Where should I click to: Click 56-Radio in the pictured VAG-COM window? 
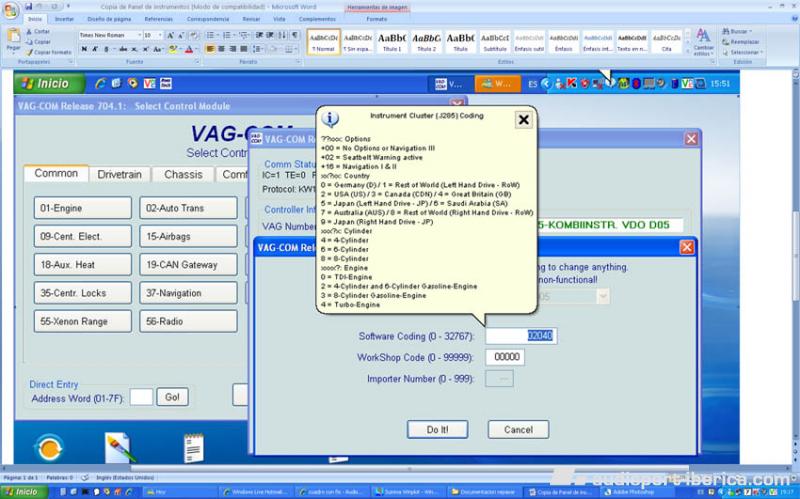tap(188, 321)
